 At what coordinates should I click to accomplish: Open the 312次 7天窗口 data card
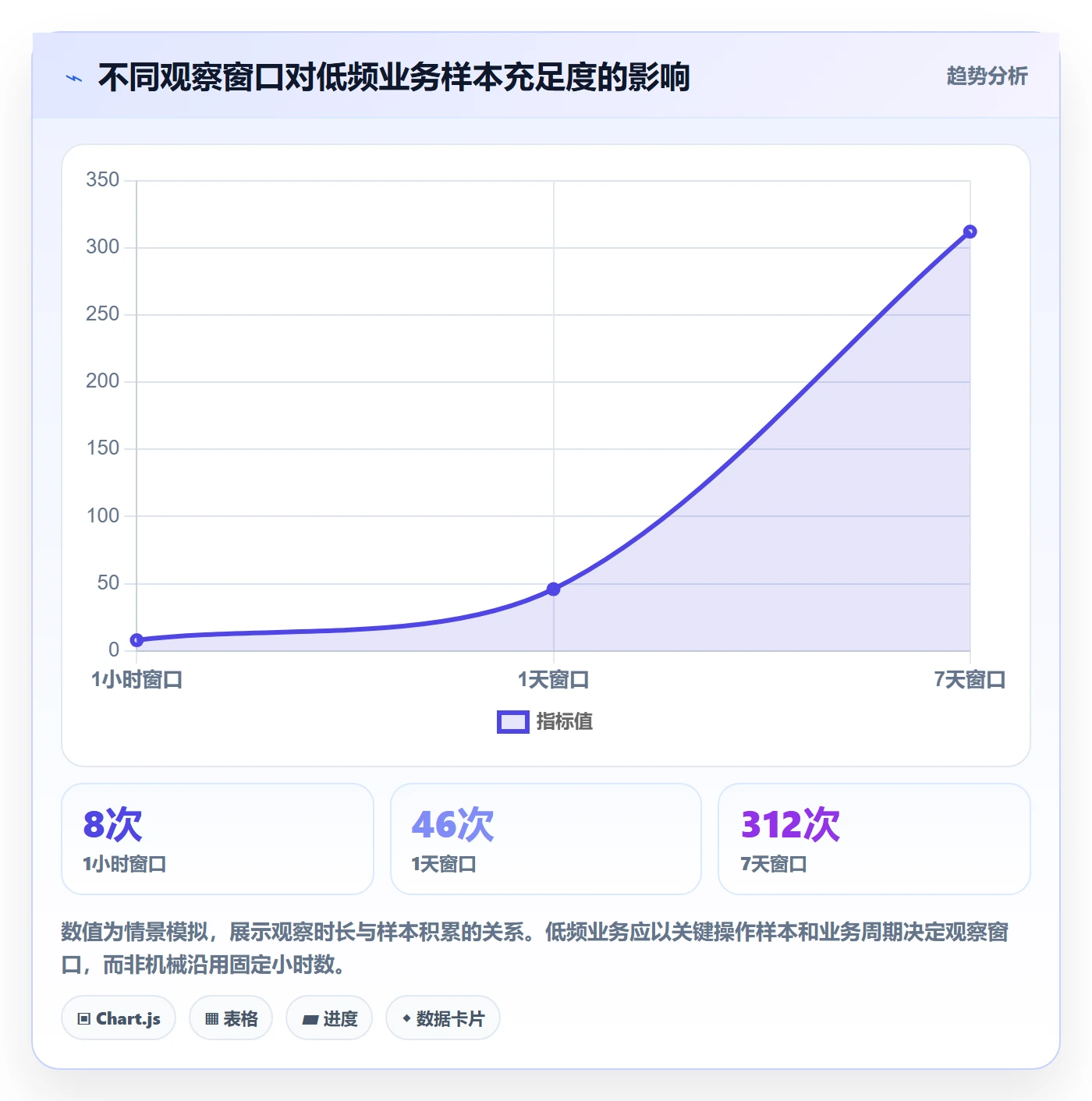pyautogui.click(x=874, y=839)
